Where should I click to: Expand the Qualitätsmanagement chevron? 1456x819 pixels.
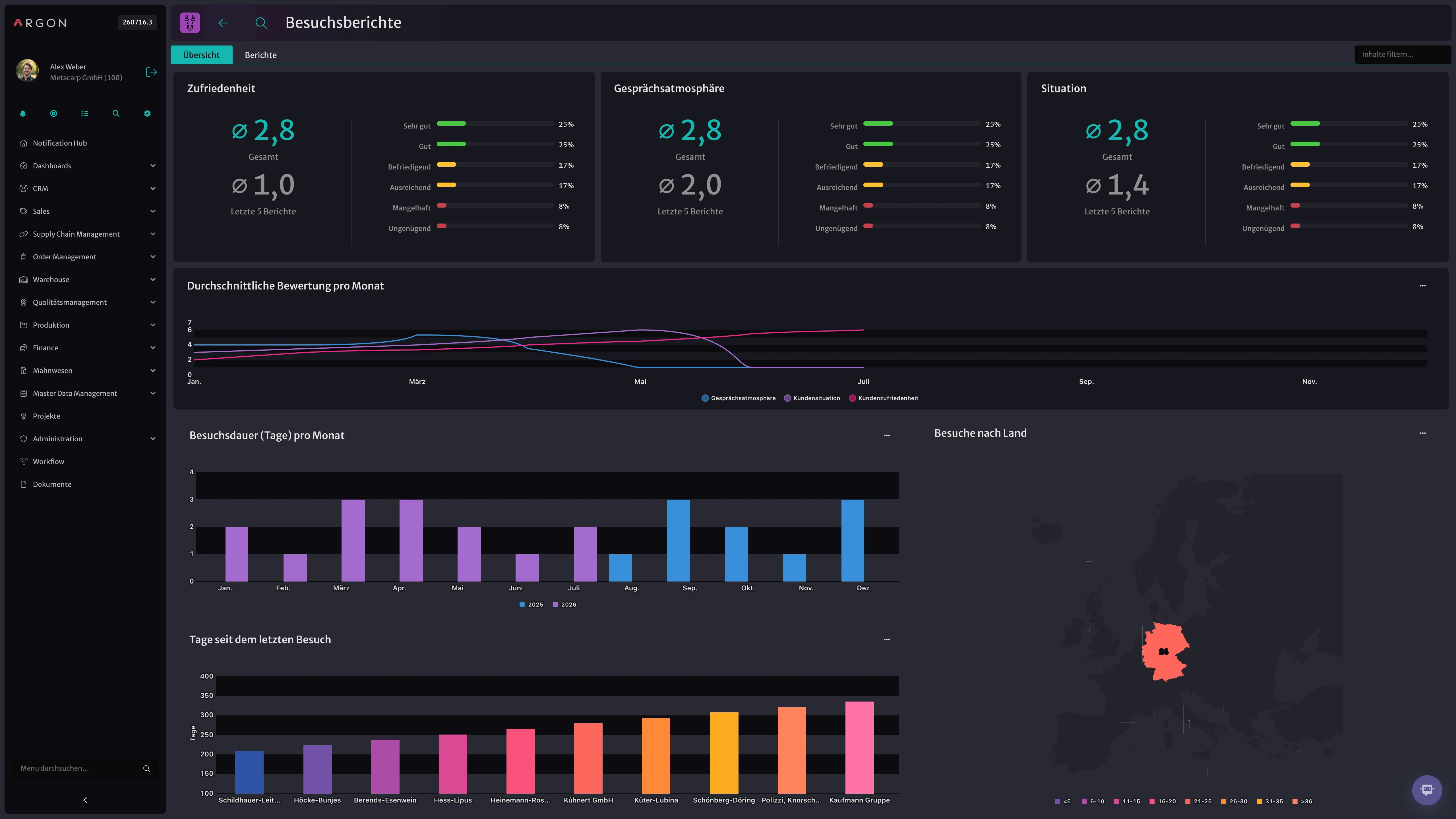(153, 302)
